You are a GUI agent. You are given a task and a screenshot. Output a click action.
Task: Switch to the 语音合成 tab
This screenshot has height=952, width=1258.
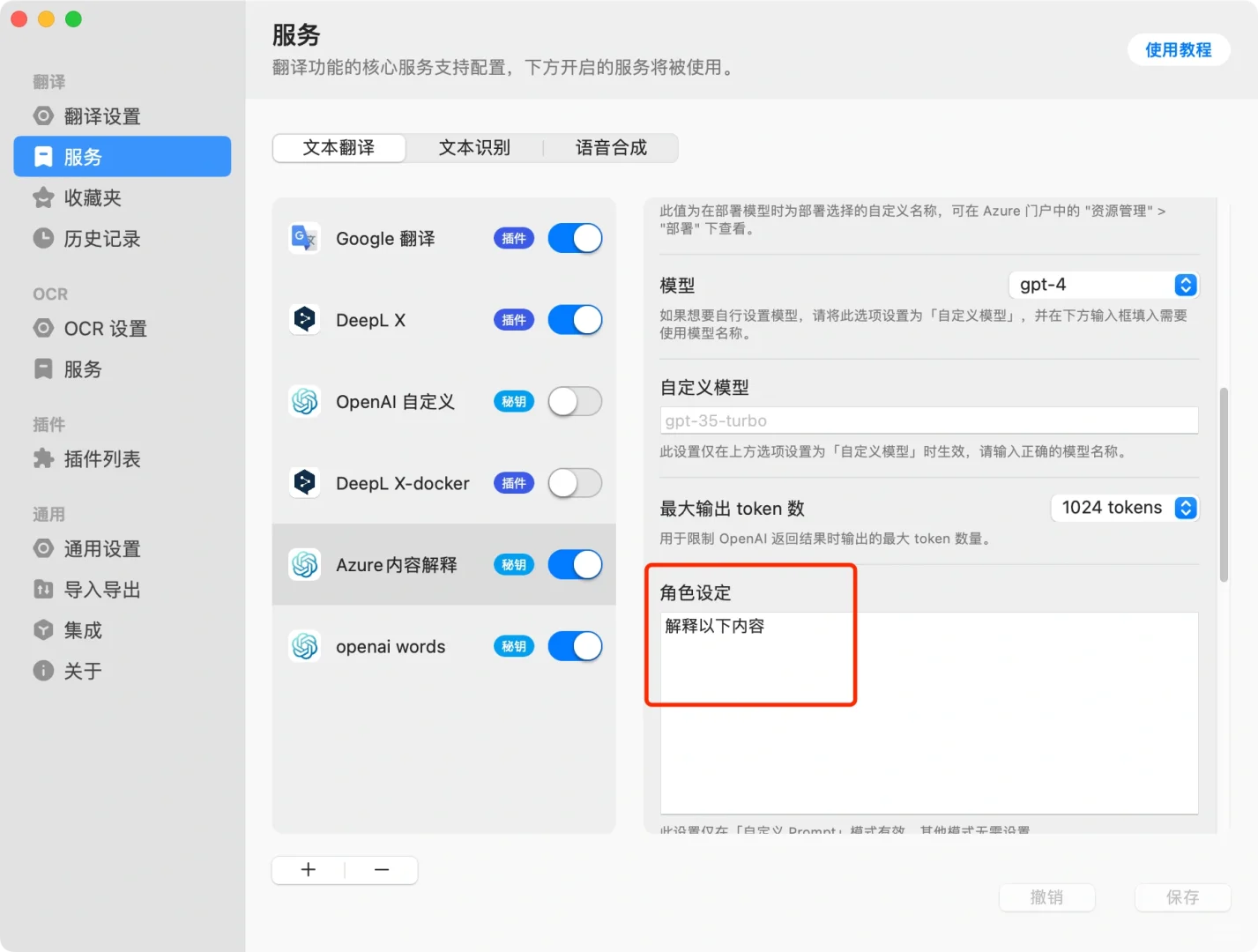pyautogui.click(x=610, y=147)
